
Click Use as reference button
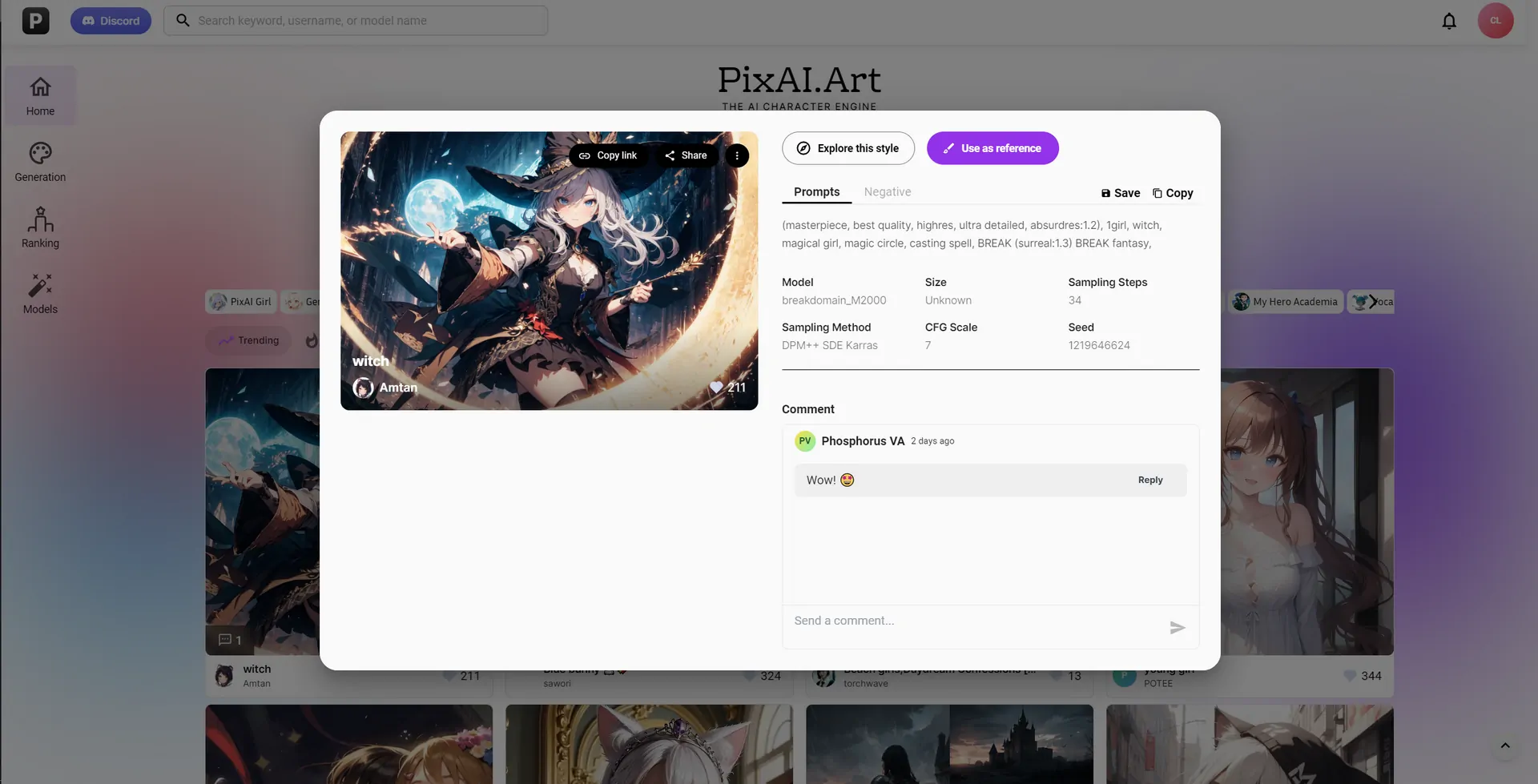point(992,148)
